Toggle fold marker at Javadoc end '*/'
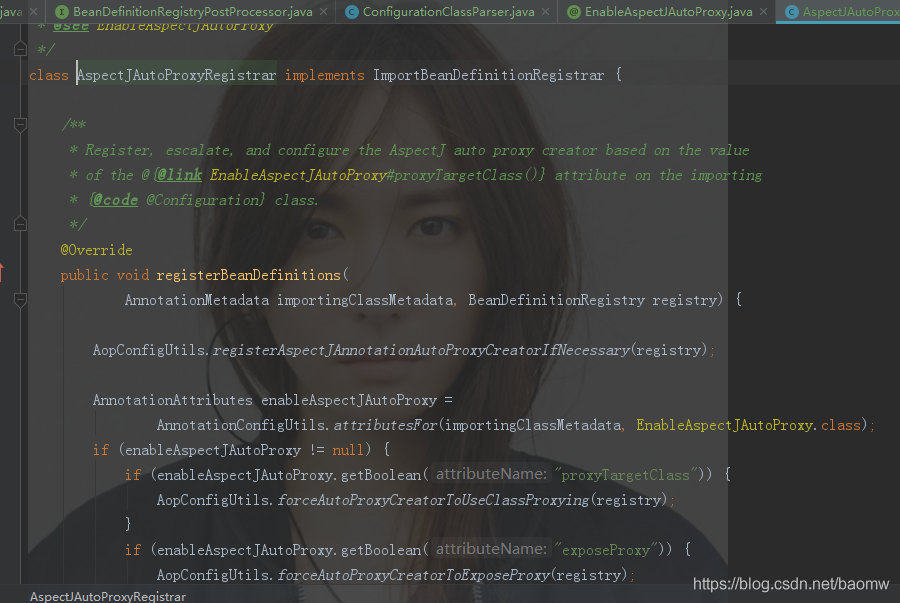 point(20,224)
